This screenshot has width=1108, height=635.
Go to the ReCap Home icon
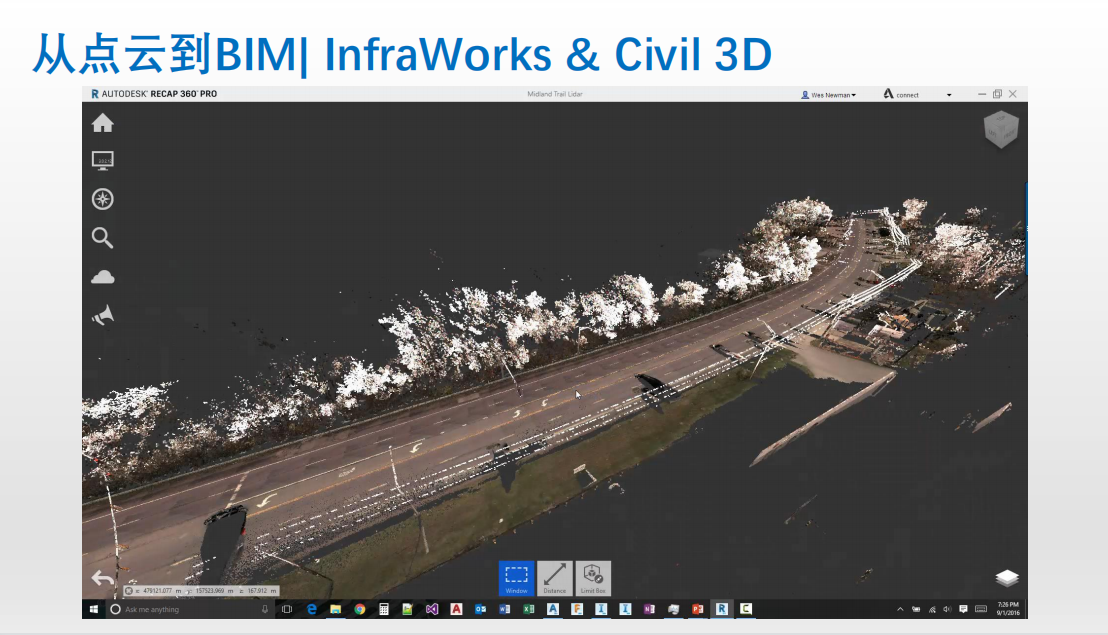point(102,123)
